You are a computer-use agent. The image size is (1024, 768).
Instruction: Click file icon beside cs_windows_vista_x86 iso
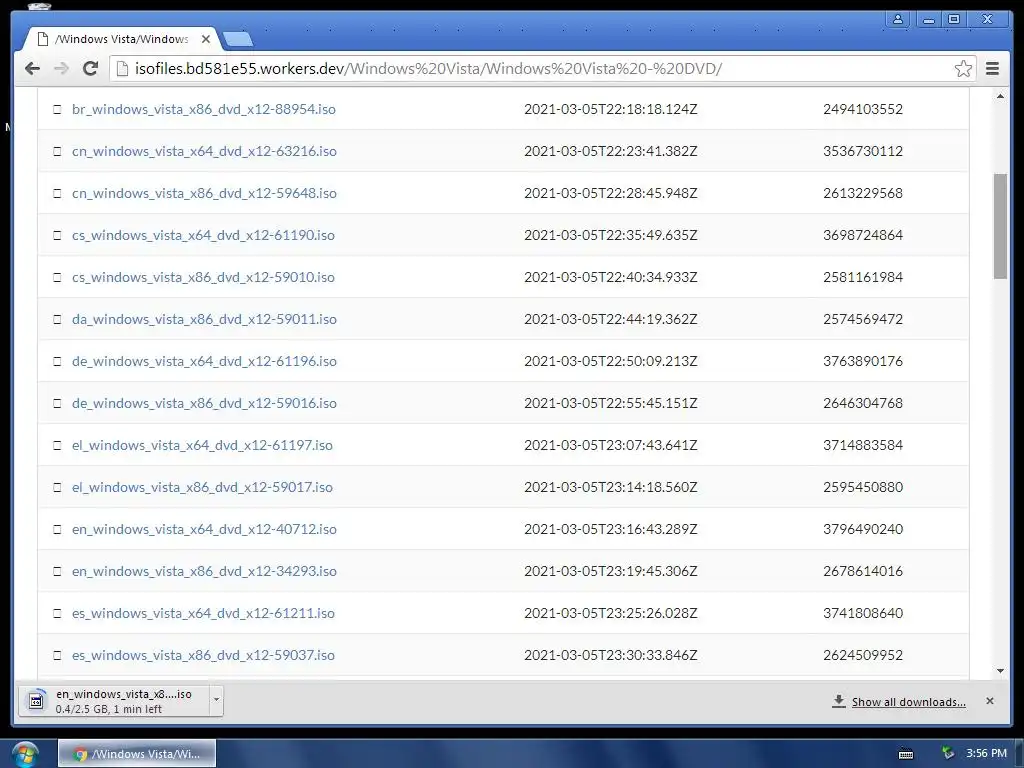pyautogui.click(x=57, y=278)
